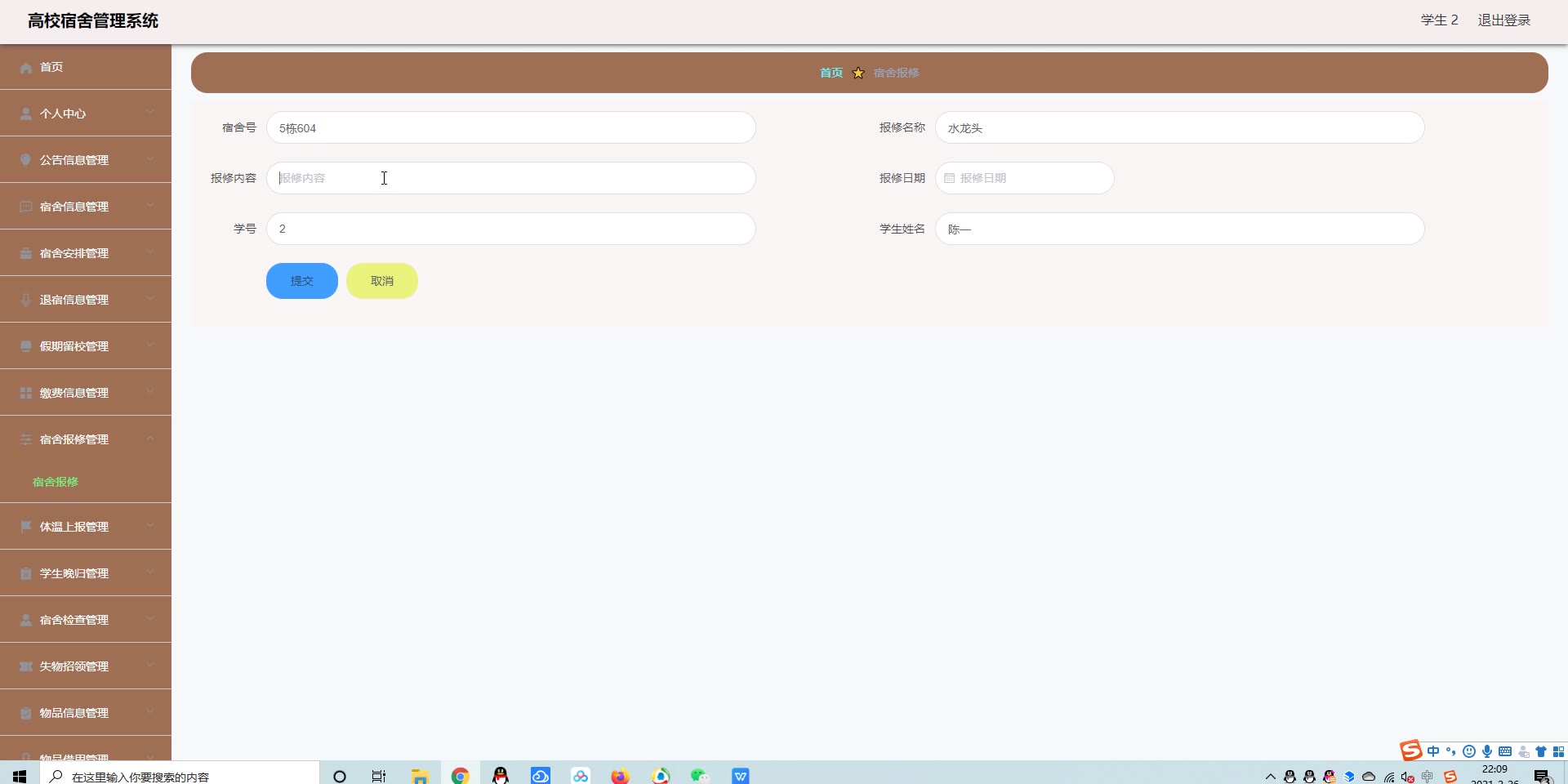Click the 首页 breadcrumb link
The height and width of the screenshot is (784, 1568).
pyautogui.click(x=831, y=73)
